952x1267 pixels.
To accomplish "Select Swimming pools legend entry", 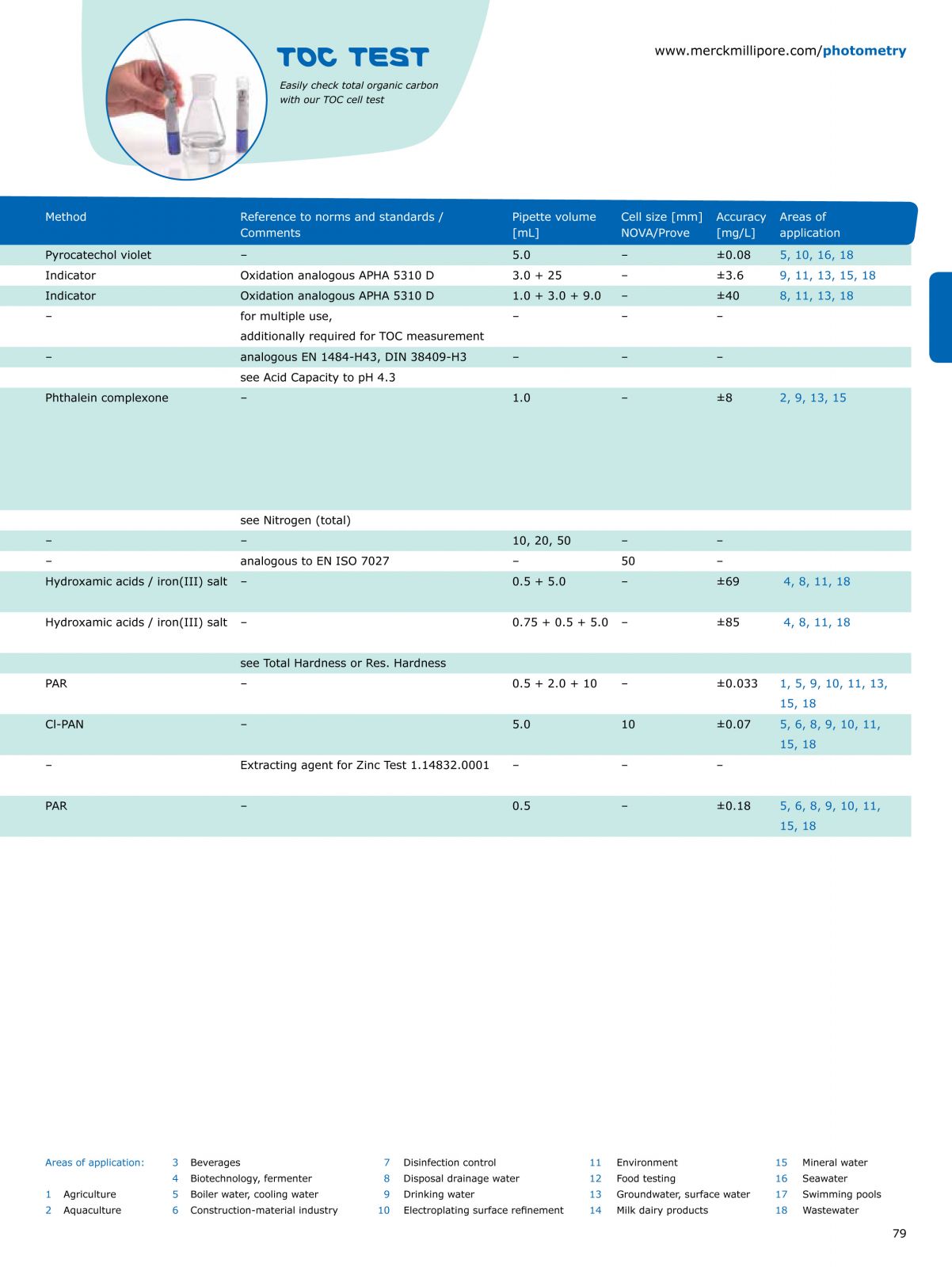I will pyautogui.click(x=841, y=1194).
